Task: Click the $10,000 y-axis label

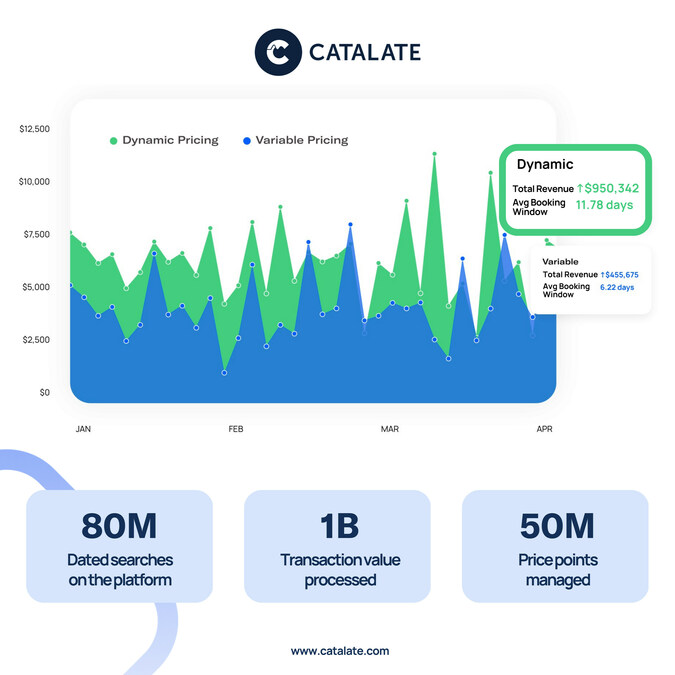Action: [34, 182]
